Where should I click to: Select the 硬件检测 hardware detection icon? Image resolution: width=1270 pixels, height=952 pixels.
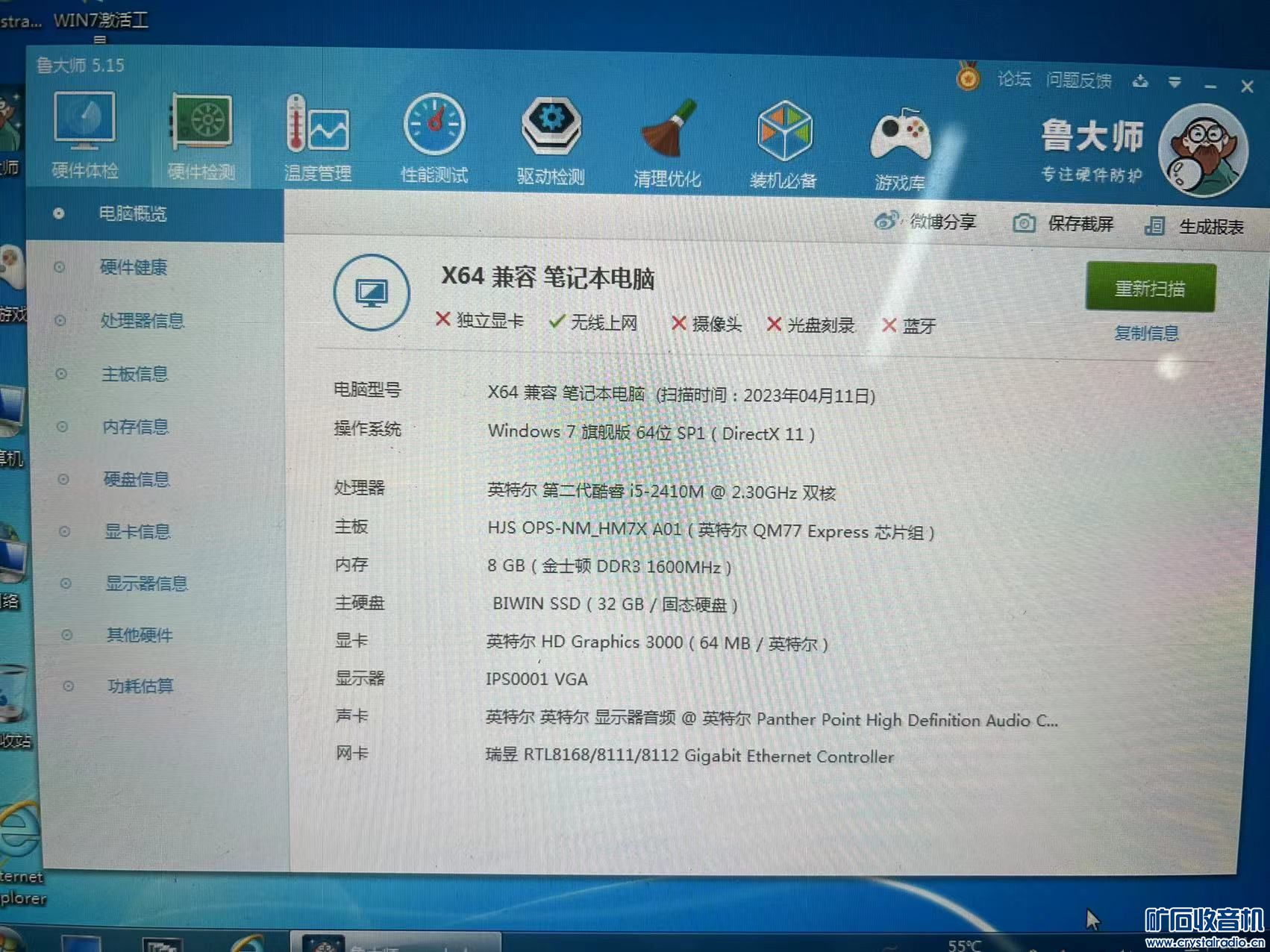pyautogui.click(x=201, y=137)
